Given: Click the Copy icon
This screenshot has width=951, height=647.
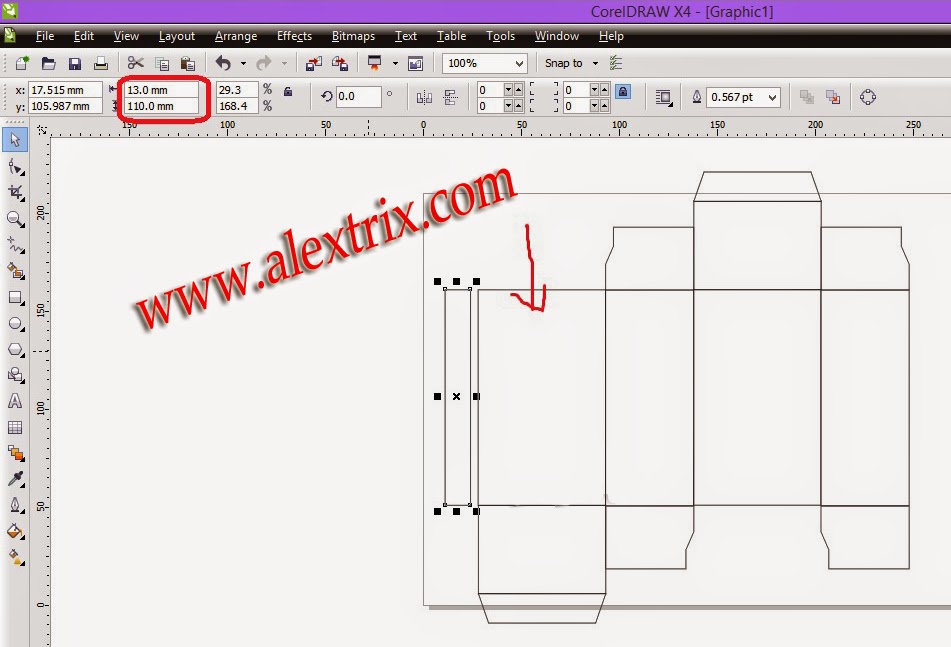Looking at the screenshot, I should [162, 64].
